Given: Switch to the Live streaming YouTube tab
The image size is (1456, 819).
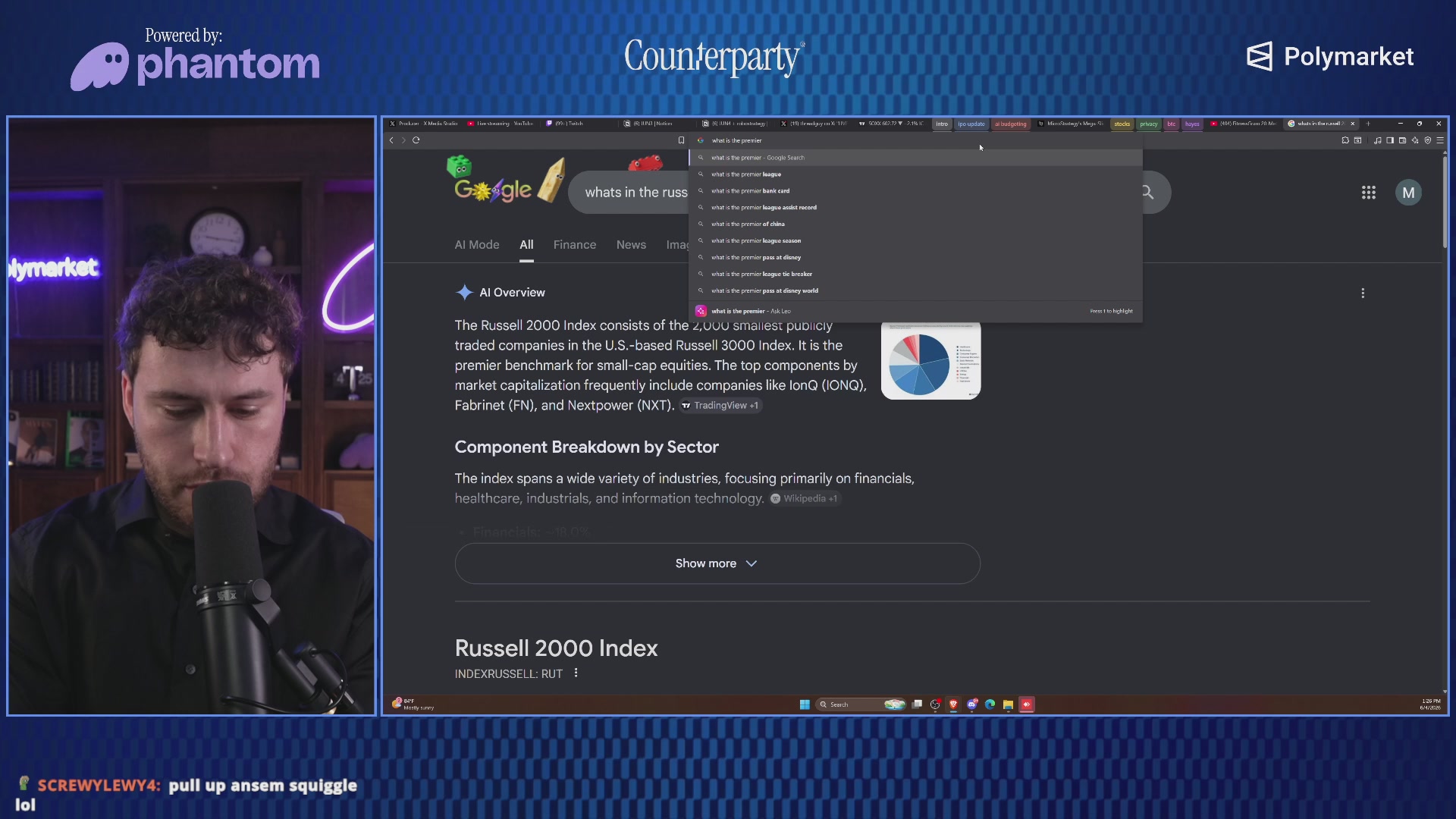Looking at the screenshot, I should (x=500, y=124).
